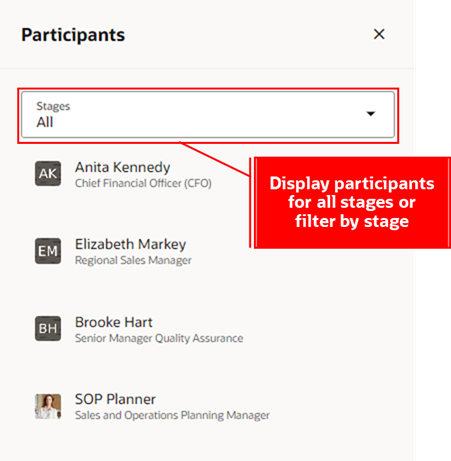Viewport: 451px width, 461px height.
Task: Click the AK avatar icon
Action: [x=48, y=174]
